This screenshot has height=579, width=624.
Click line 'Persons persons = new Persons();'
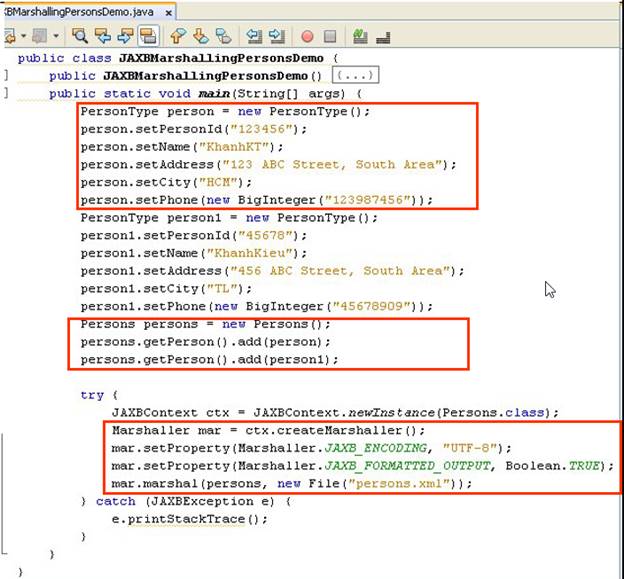pos(205,324)
